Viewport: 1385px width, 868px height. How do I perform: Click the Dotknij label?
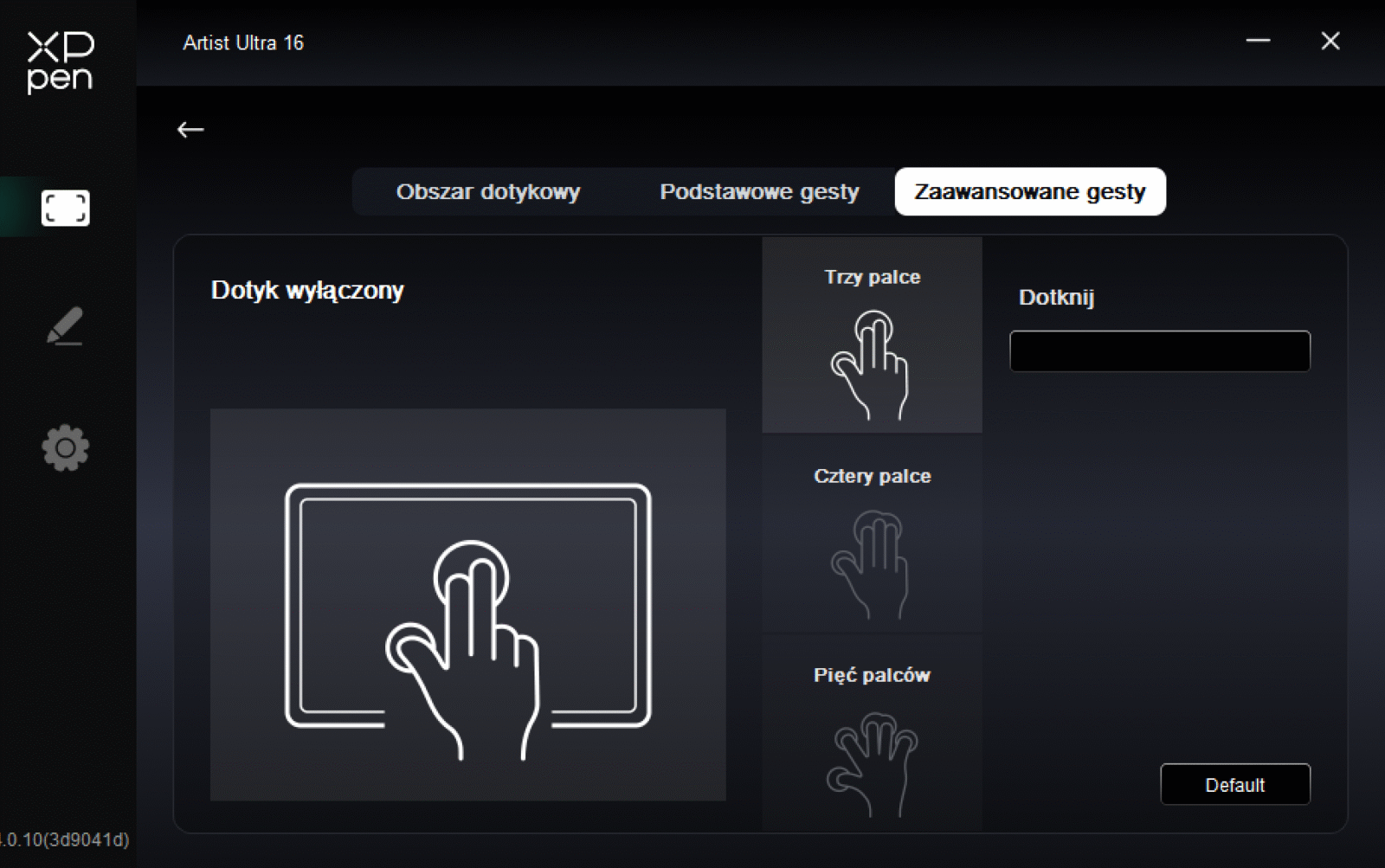tap(1056, 298)
